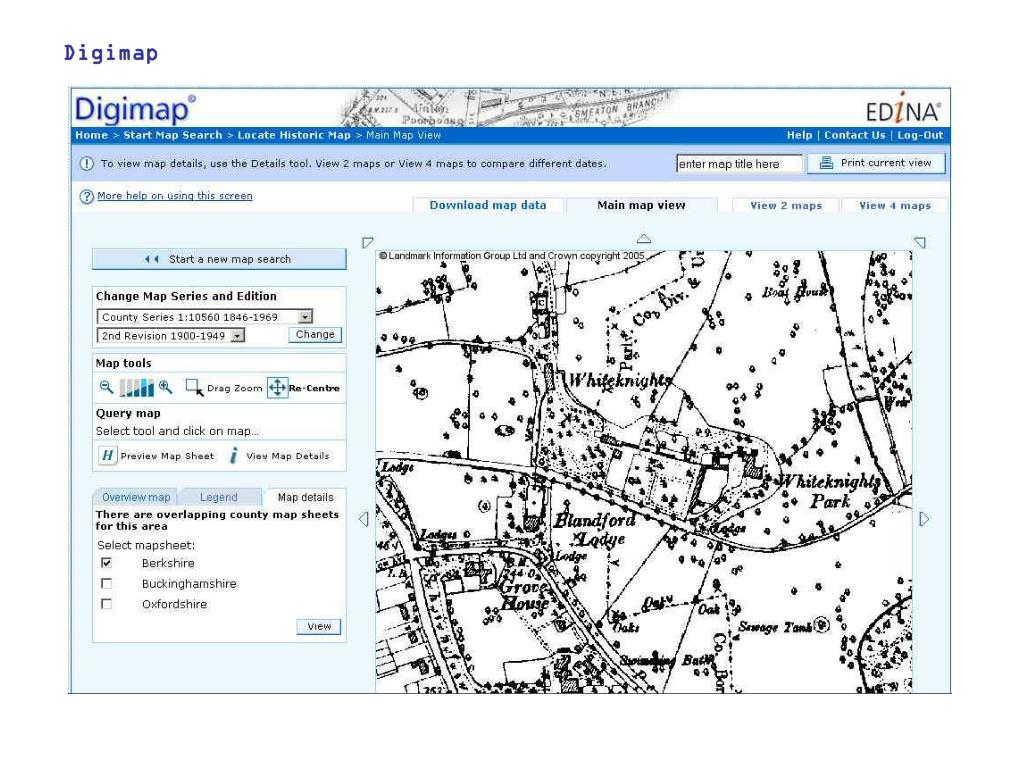Check the Oxfordshire mapsheet checkbox
This screenshot has height=768, width=1024.
coord(106,604)
